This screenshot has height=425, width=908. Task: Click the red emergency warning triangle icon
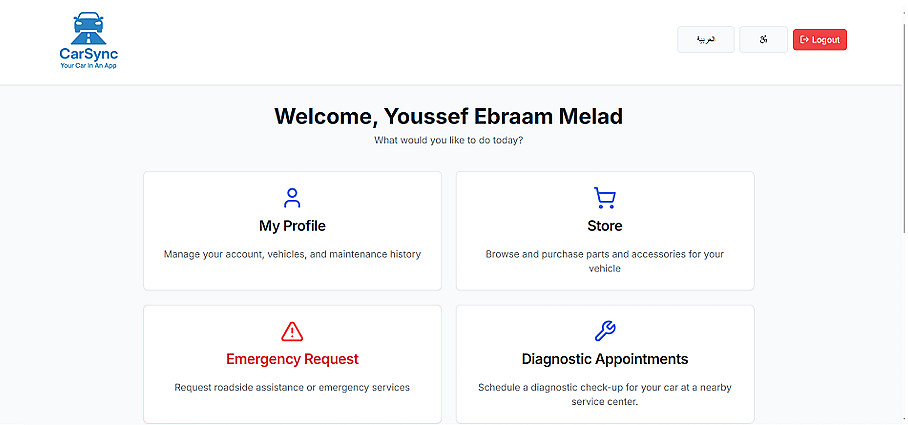point(292,331)
